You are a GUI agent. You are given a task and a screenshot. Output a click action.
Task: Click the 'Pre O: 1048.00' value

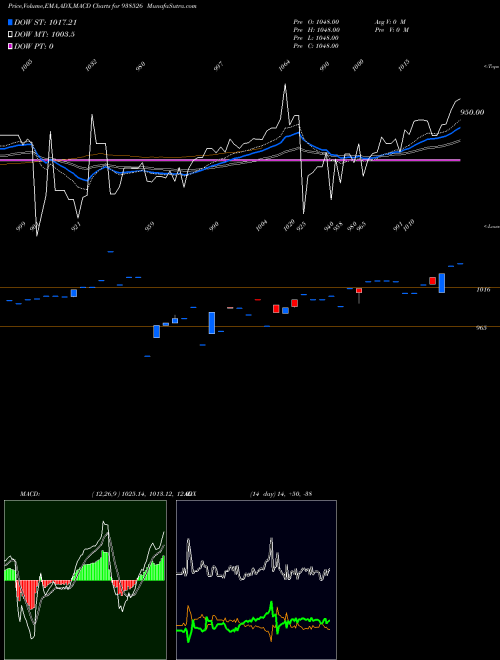tap(316, 22)
